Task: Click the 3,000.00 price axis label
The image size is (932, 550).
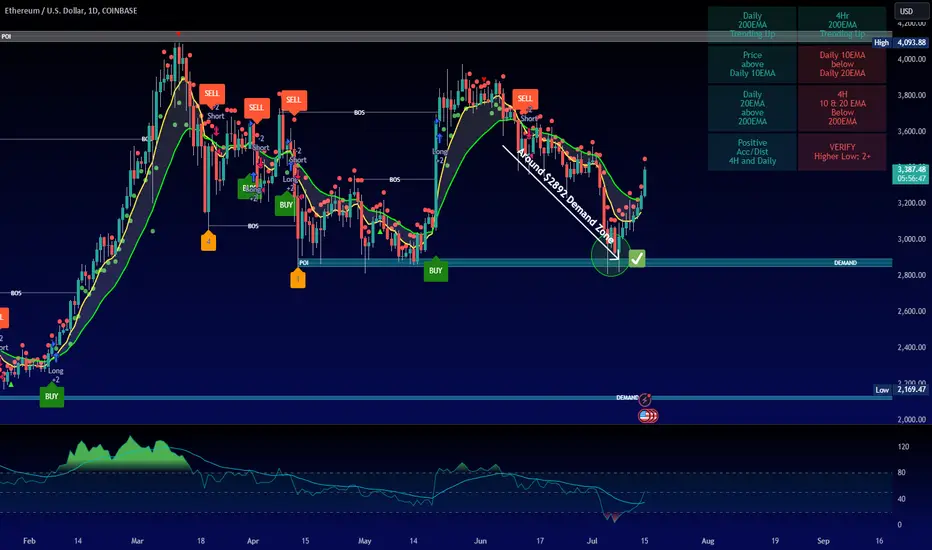Action: coord(911,239)
